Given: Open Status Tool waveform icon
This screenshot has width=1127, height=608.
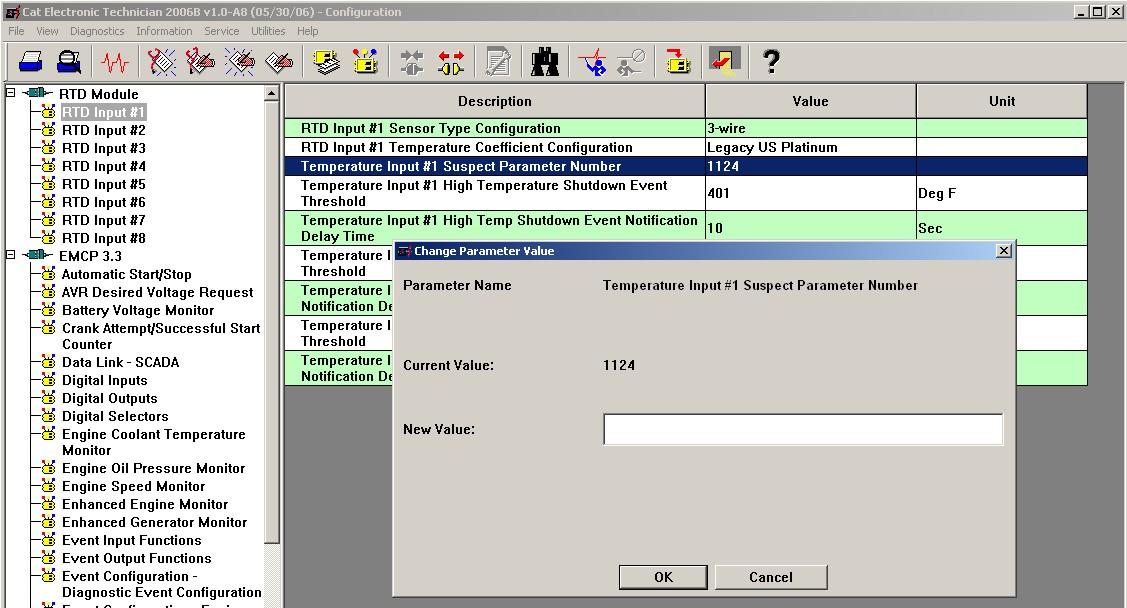Looking at the screenshot, I should pyautogui.click(x=115, y=62).
